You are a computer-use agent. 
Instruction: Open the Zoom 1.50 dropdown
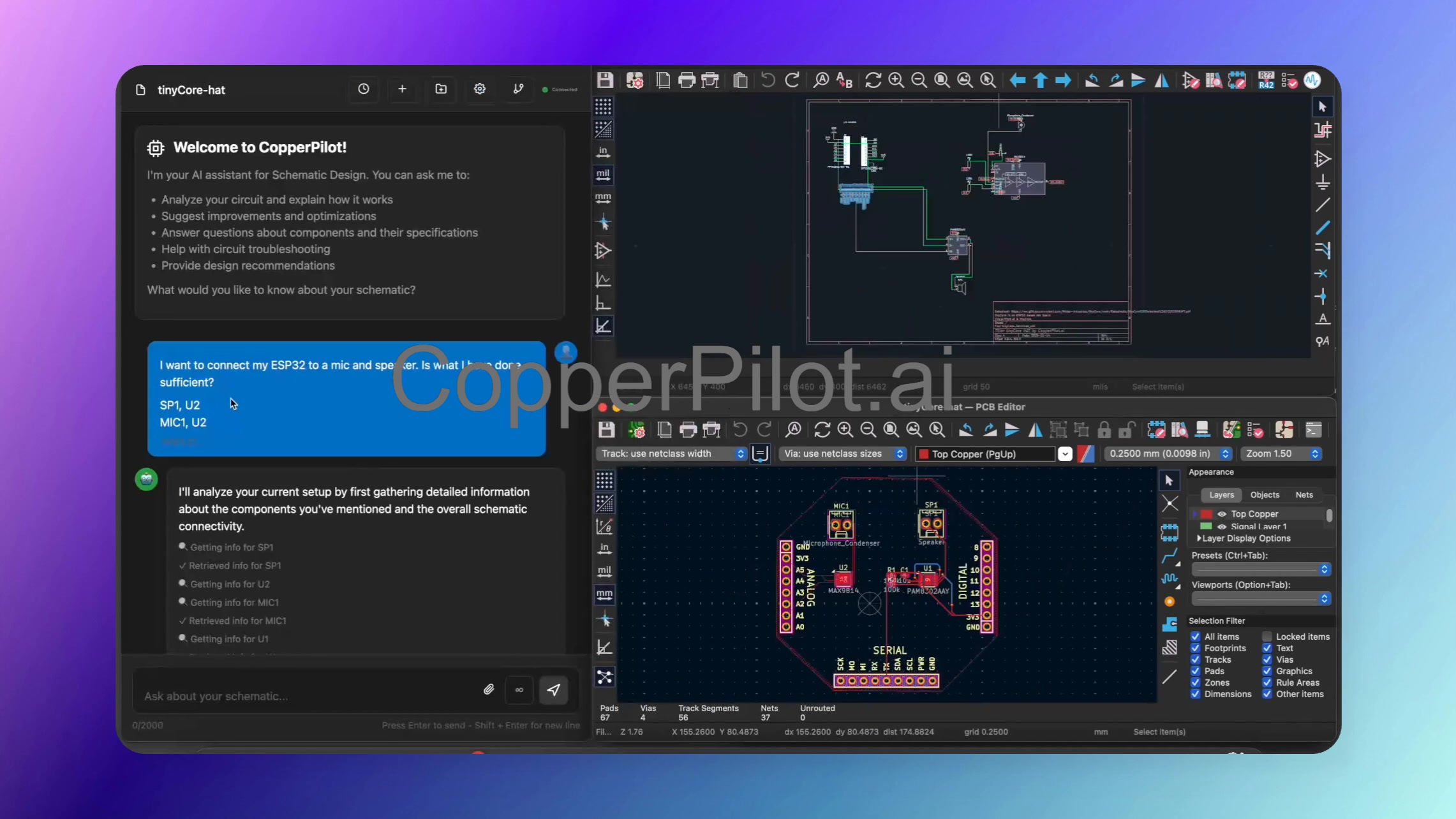pyautogui.click(x=1282, y=454)
